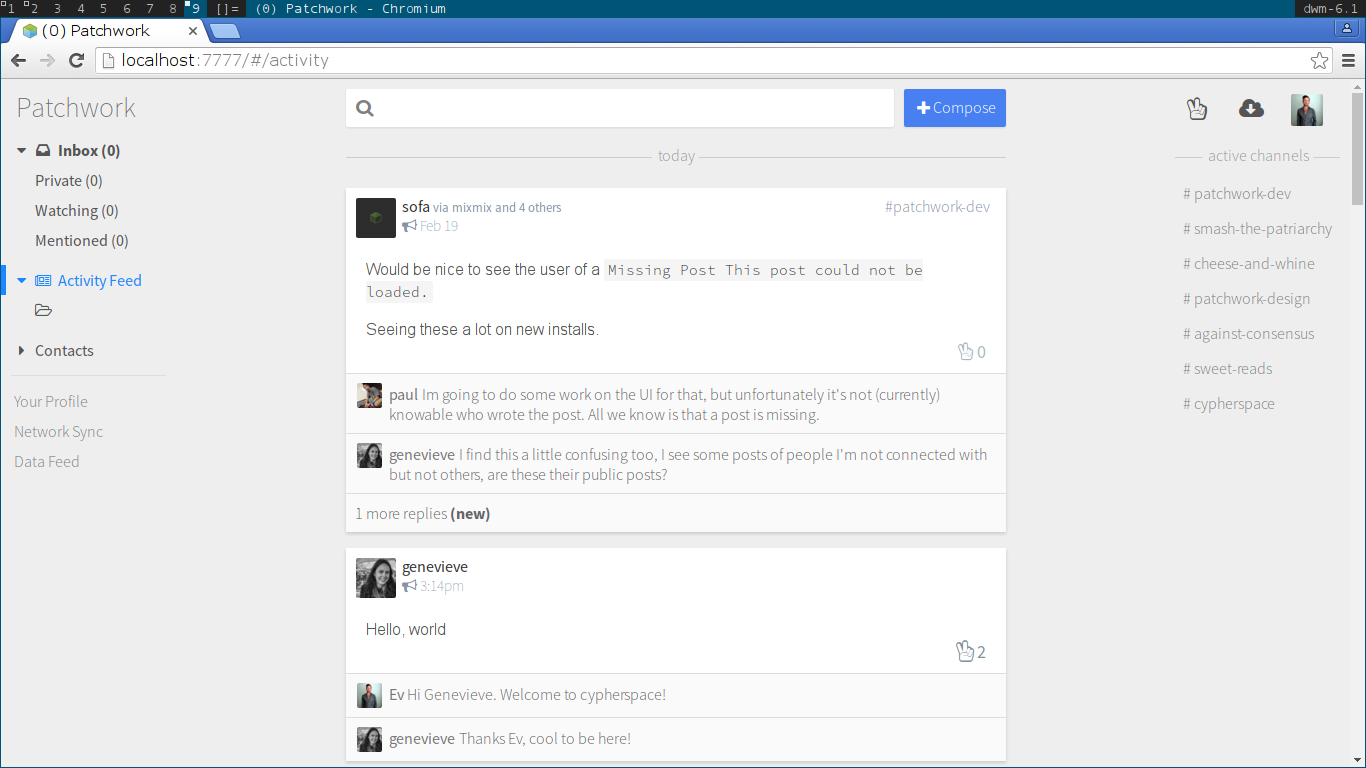The height and width of the screenshot is (768, 1366).
Task: Click the hand-sign icon in top right
Action: coord(1197,108)
